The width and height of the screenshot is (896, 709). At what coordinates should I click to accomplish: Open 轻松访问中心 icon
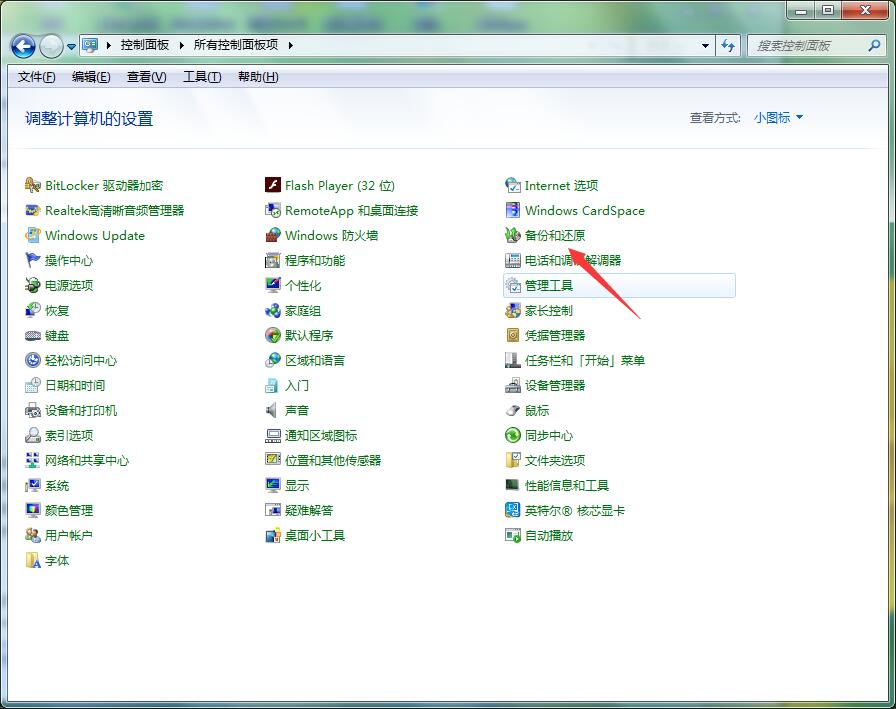coord(33,360)
